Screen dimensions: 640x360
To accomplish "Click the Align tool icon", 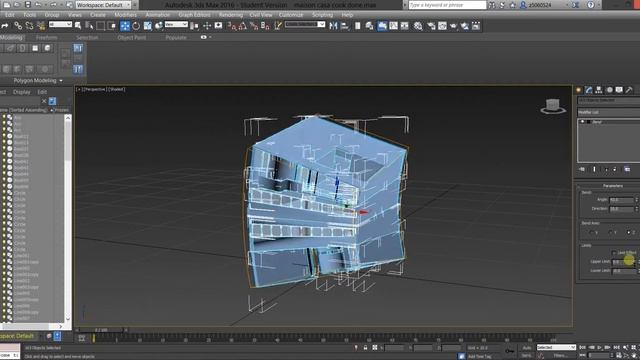I will click(345, 26).
